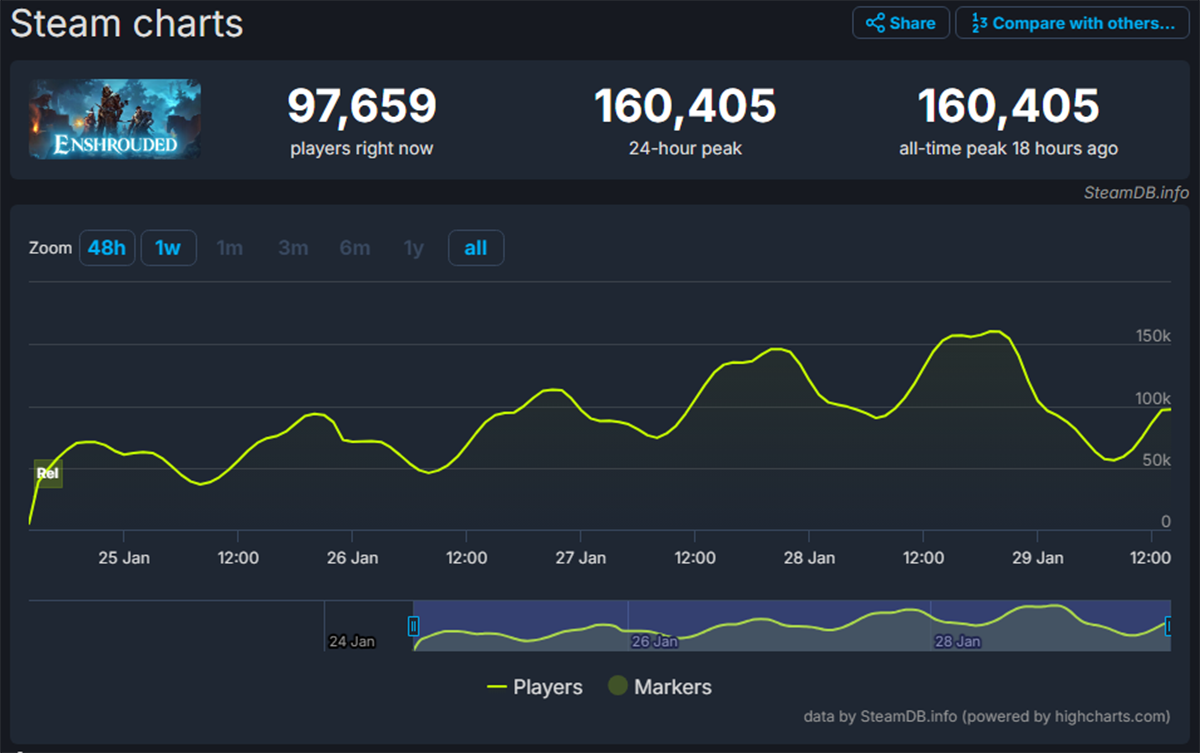Click the 24 Jan label in the navigator
The image size is (1200, 753).
[351, 641]
